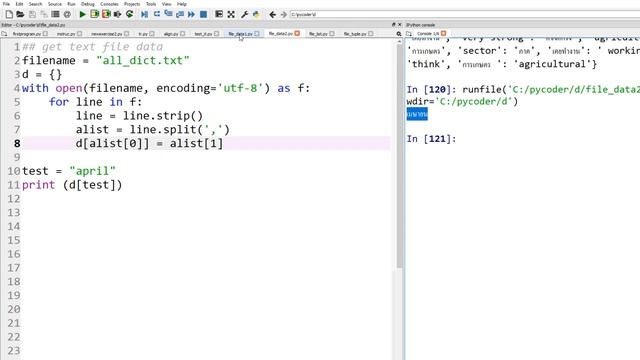Open the View menu
The height and width of the screenshot is (360, 640).
[x=167, y=4]
